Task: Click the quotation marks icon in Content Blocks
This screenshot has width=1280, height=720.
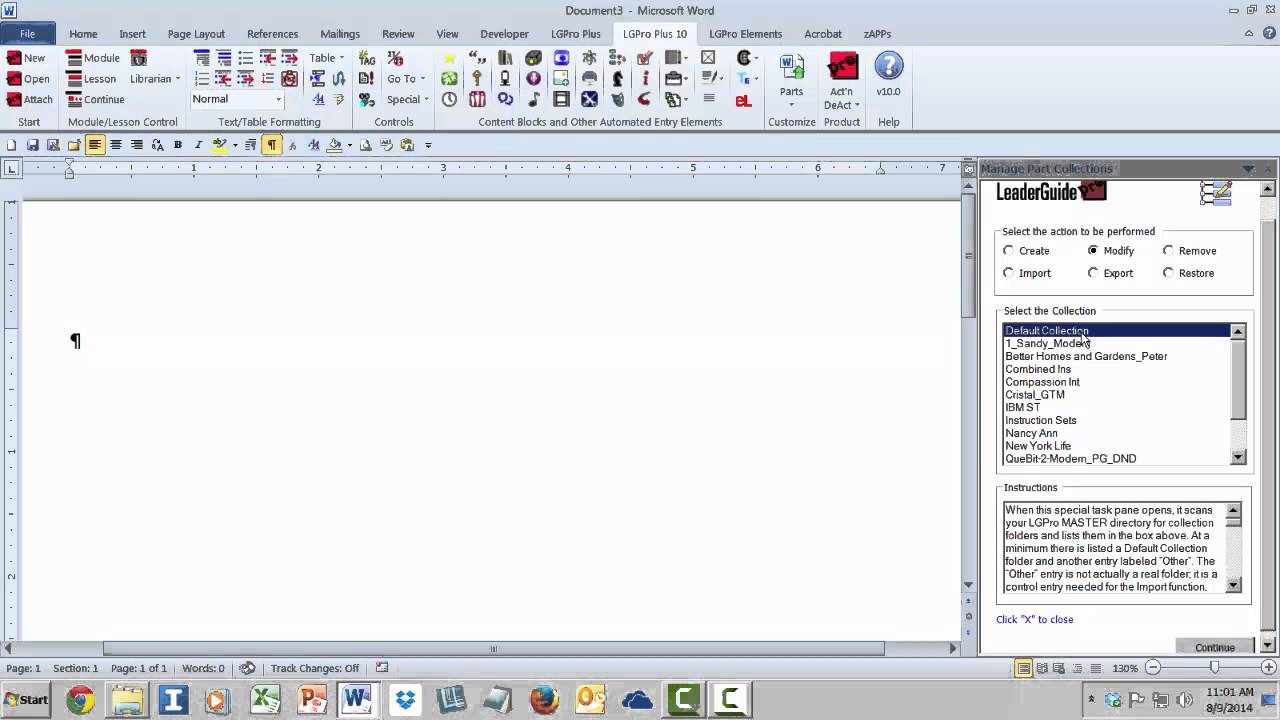Action: tap(478, 58)
